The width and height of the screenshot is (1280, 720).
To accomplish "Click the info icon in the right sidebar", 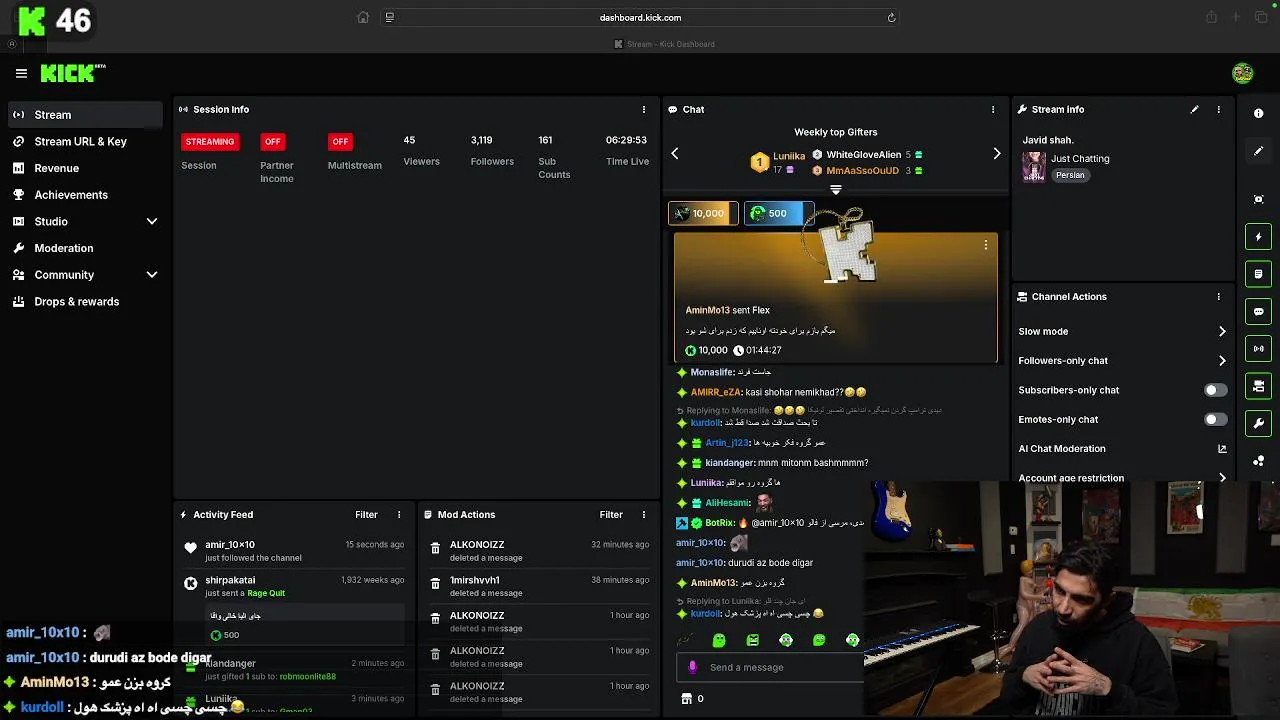I will (1259, 113).
